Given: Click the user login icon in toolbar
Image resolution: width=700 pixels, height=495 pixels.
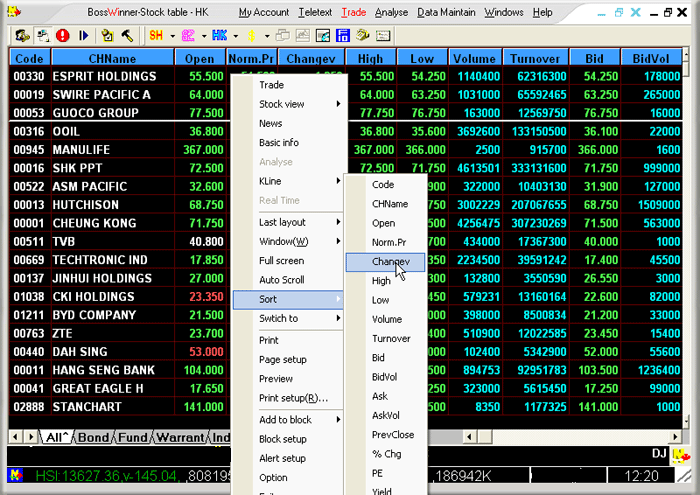Looking at the screenshot, I should [x=22, y=35].
